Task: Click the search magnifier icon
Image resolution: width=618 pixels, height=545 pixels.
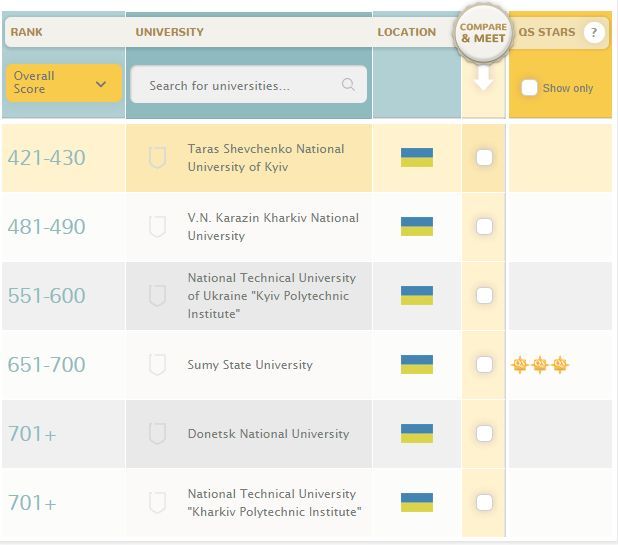Action: (348, 84)
